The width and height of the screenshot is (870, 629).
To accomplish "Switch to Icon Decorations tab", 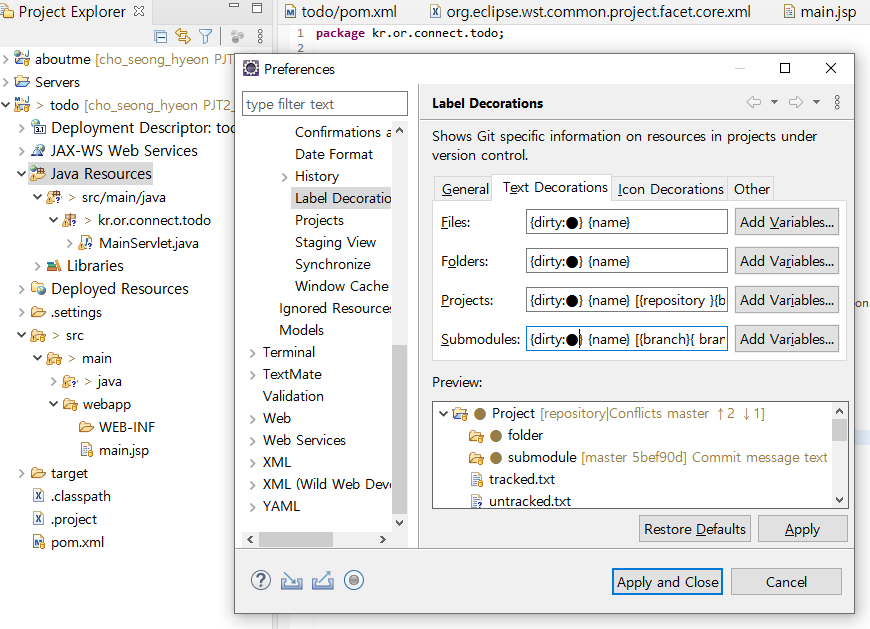I will pyautogui.click(x=670, y=189).
